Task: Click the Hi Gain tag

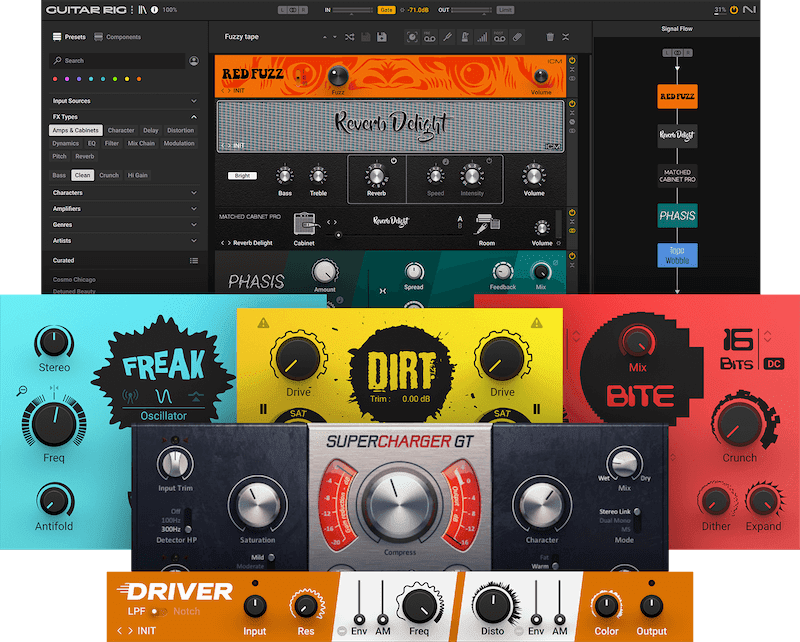Action: (137, 175)
